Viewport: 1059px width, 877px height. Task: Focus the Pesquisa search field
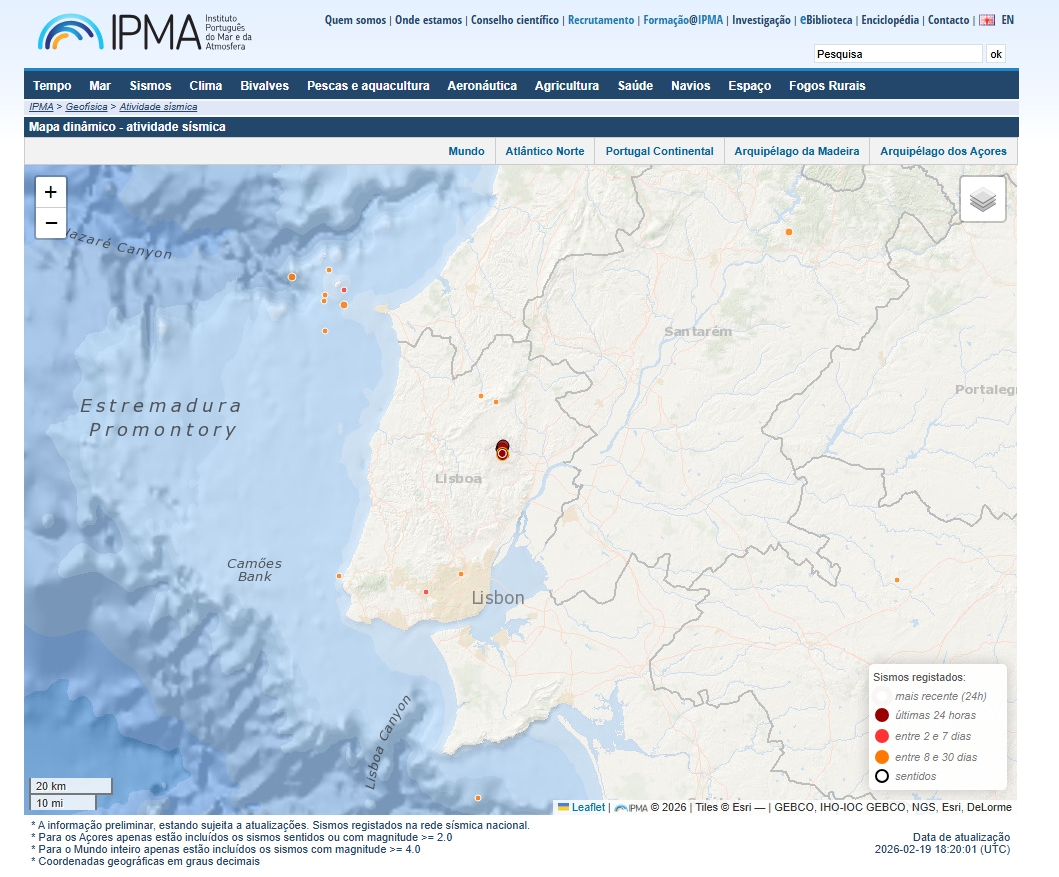pyautogui.click(x=897, y=54)
